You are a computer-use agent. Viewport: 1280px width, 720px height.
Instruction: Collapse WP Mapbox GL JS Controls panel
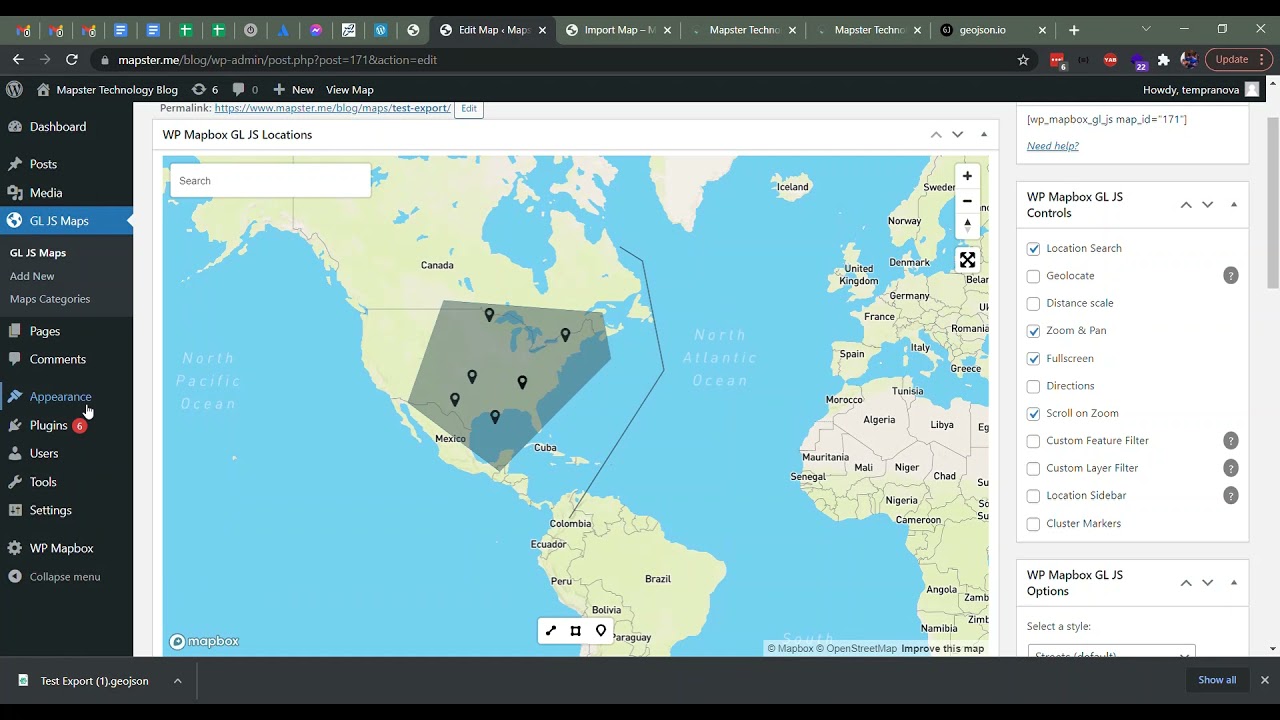point(1234,204)
